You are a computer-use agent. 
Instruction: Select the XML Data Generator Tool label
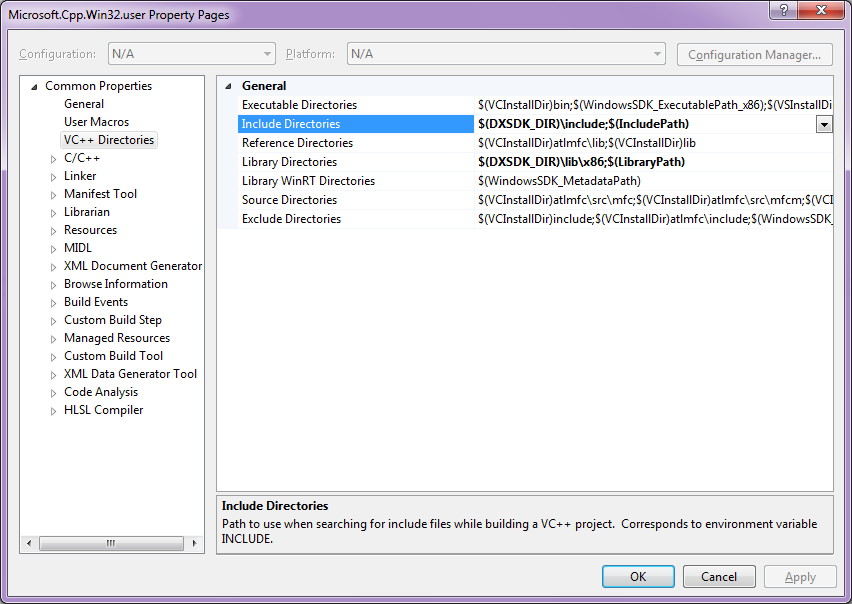(x=130, y=374)
